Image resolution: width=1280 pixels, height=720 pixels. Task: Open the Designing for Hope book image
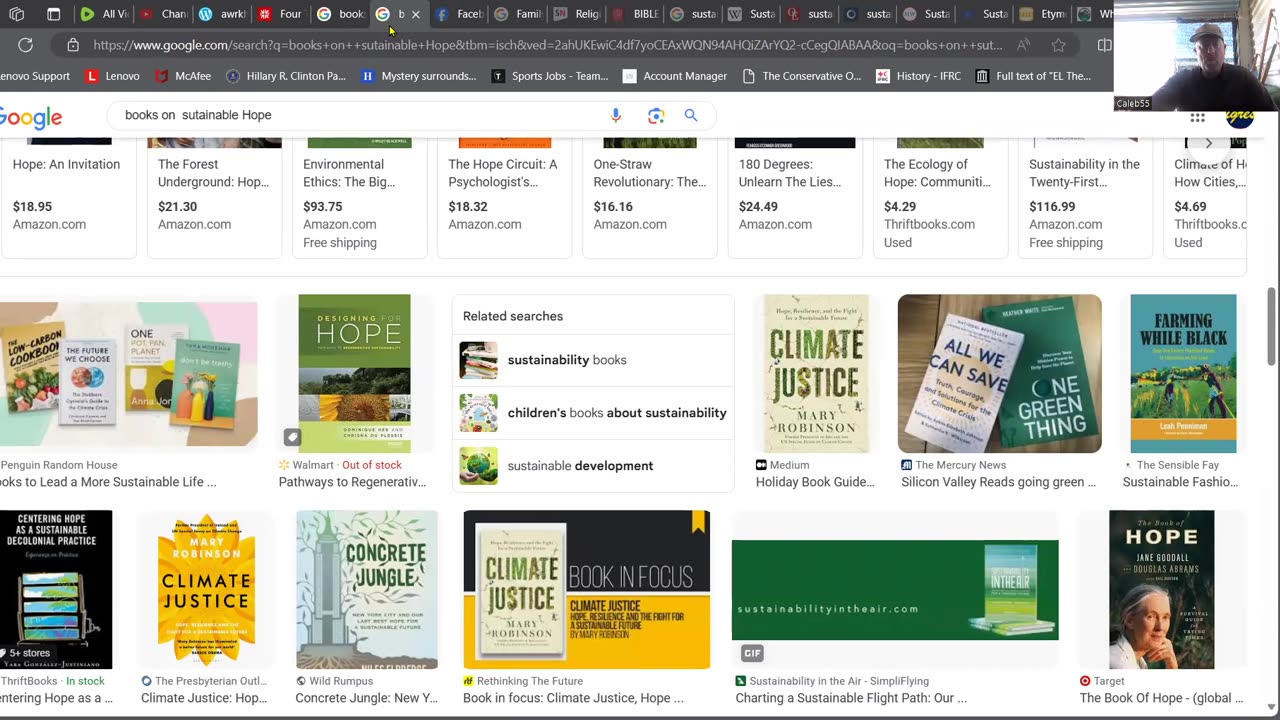pyautogui.click(x=354, y=373)
